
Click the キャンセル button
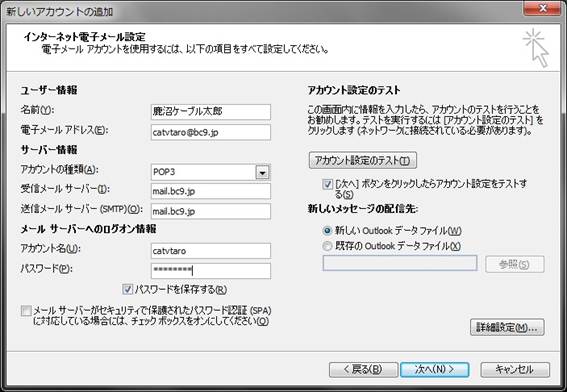[x=515, y=370]
